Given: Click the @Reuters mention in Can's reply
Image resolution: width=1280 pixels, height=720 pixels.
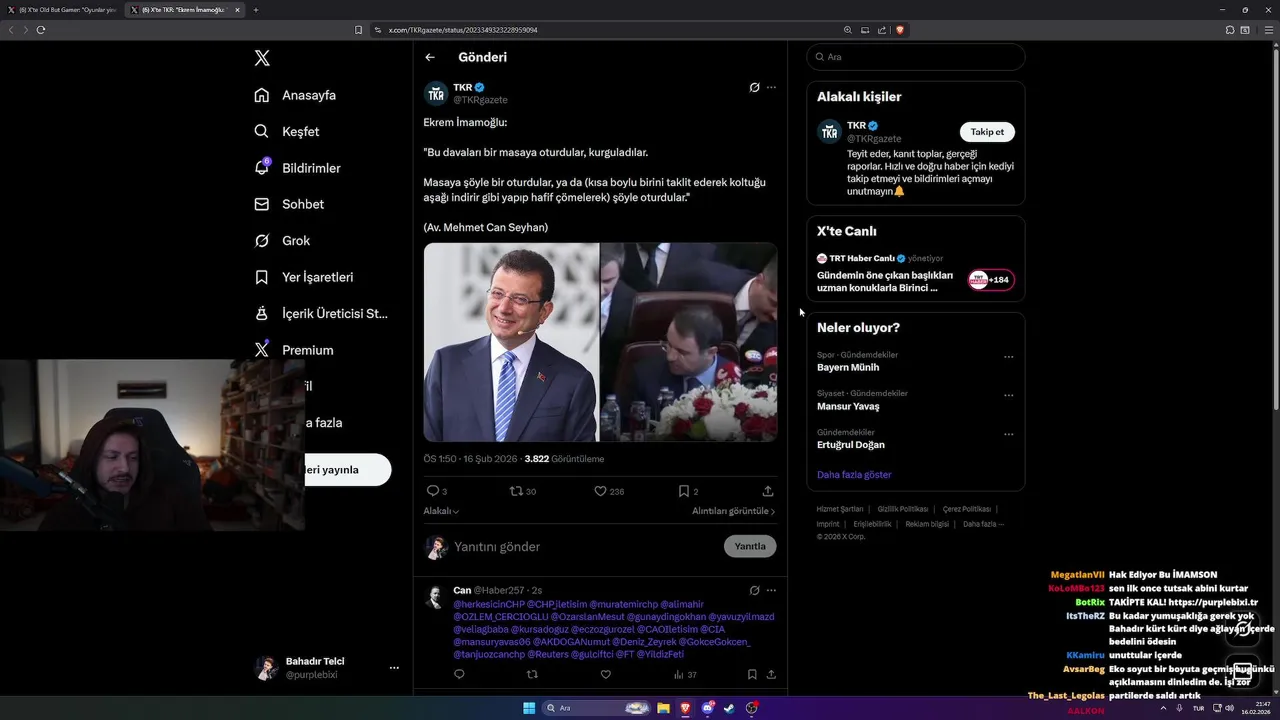Looking at the screenshot, I should point(548,654).
